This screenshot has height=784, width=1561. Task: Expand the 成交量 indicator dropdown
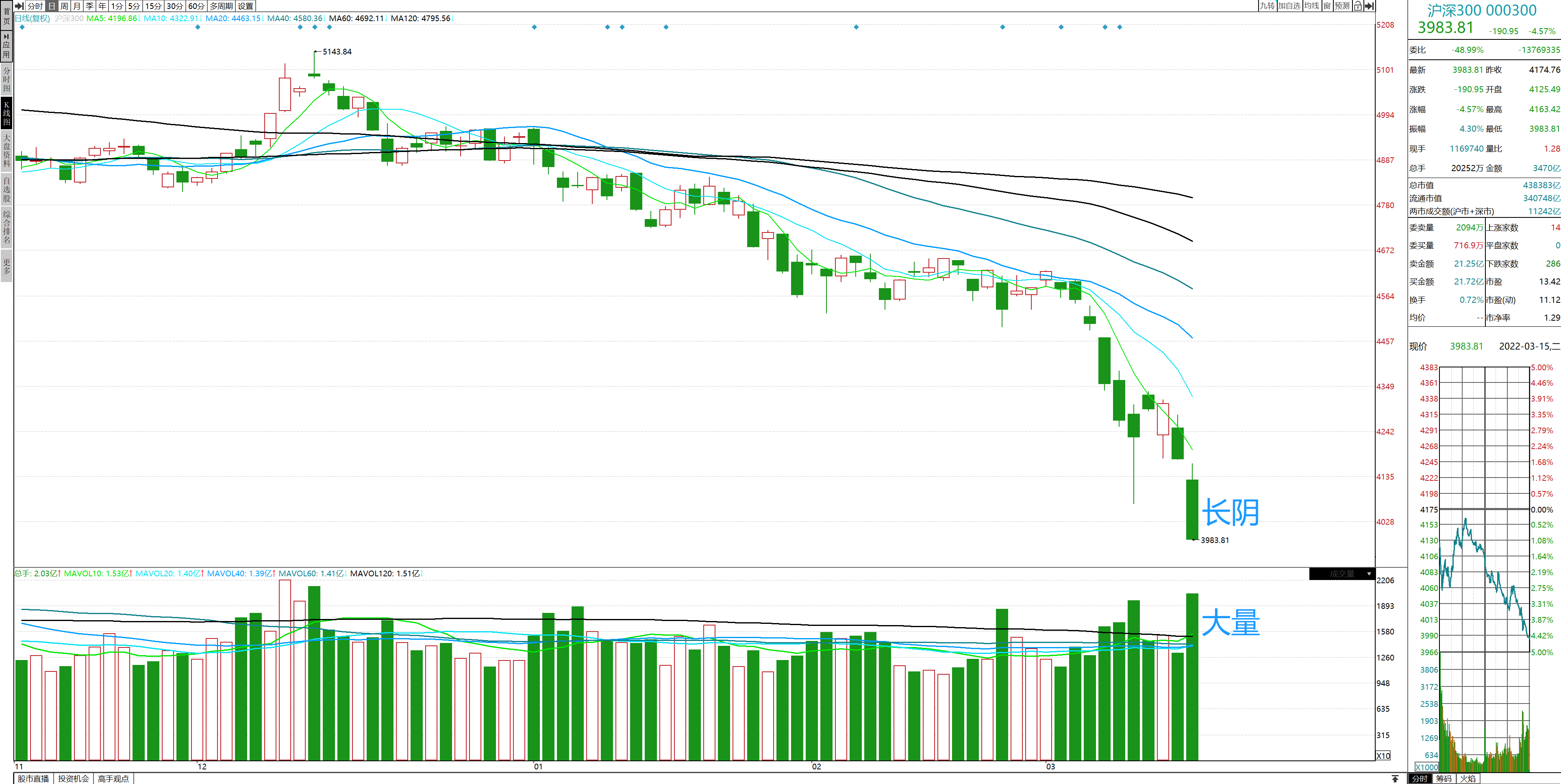1369,574
